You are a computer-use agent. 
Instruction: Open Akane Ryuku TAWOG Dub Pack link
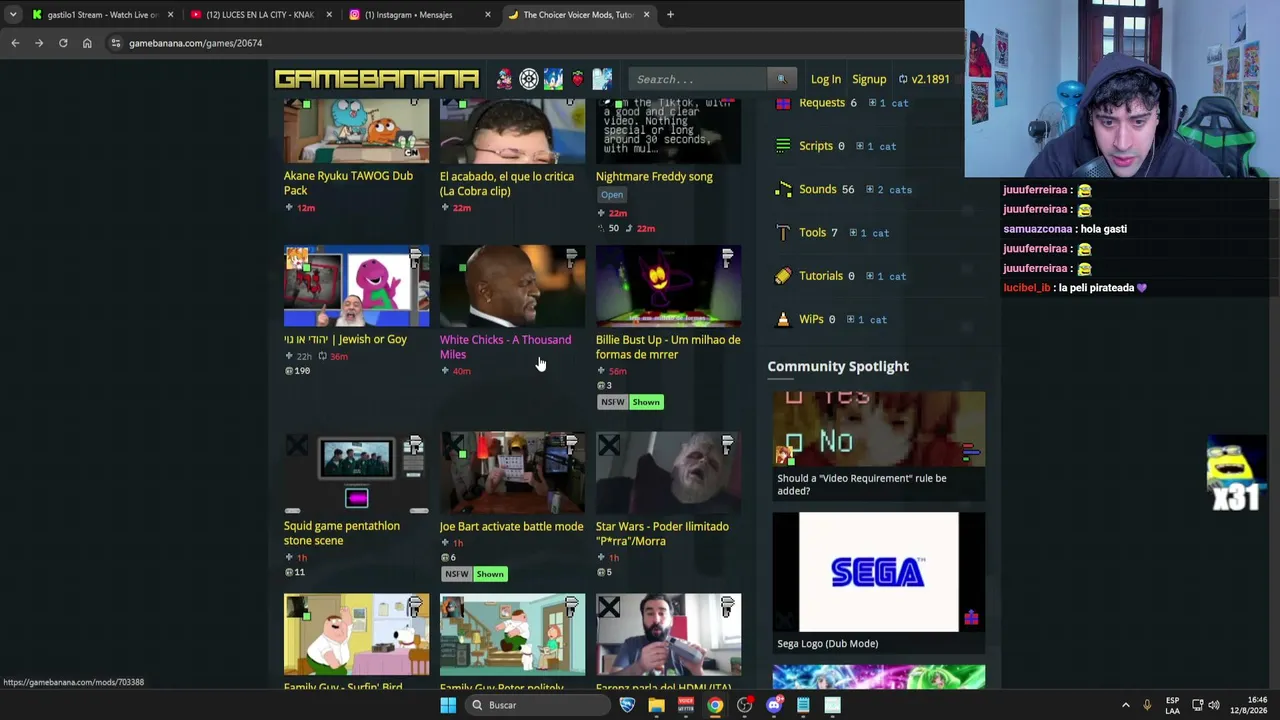click(348, 183)
